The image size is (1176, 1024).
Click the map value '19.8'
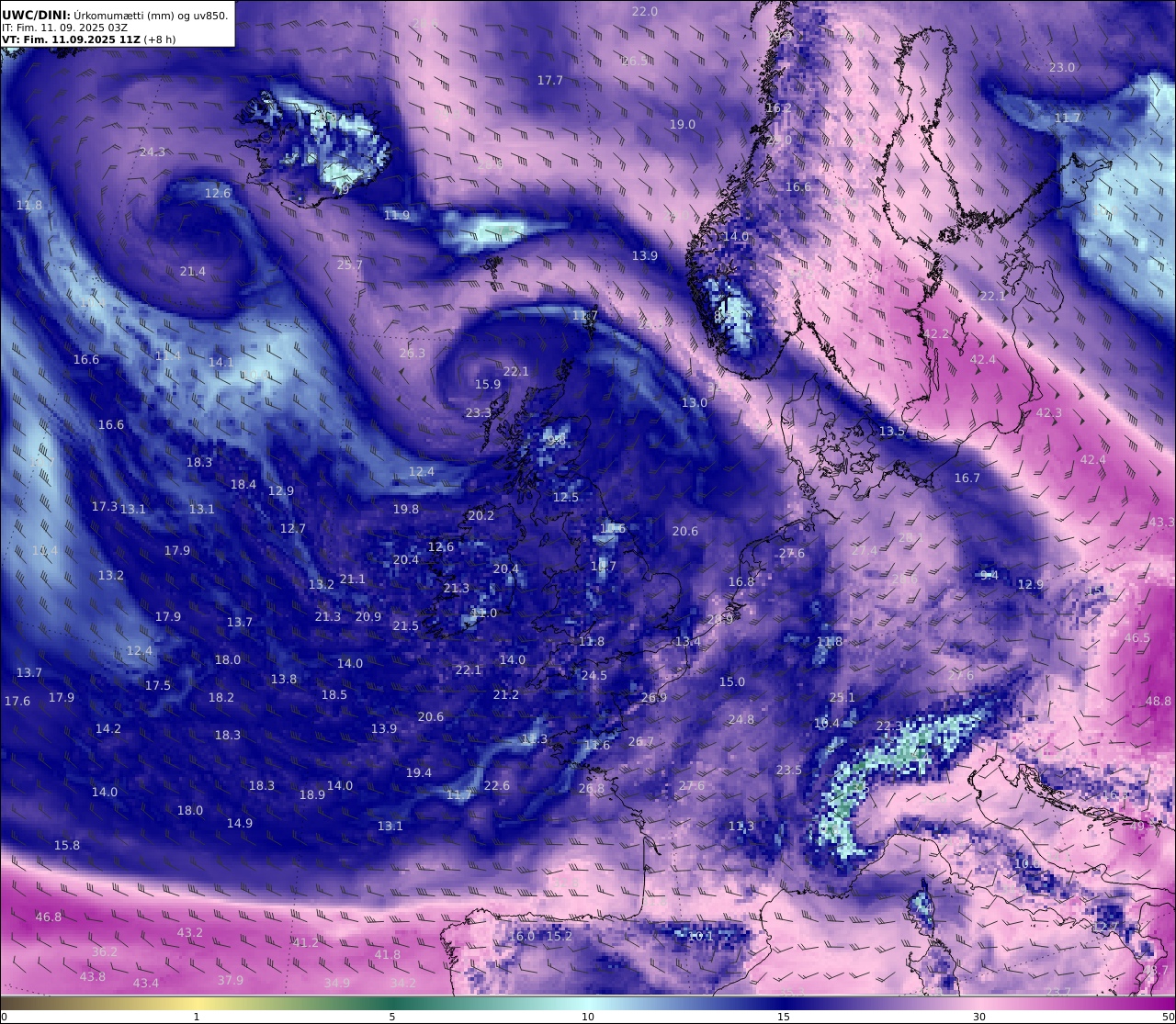406,509
